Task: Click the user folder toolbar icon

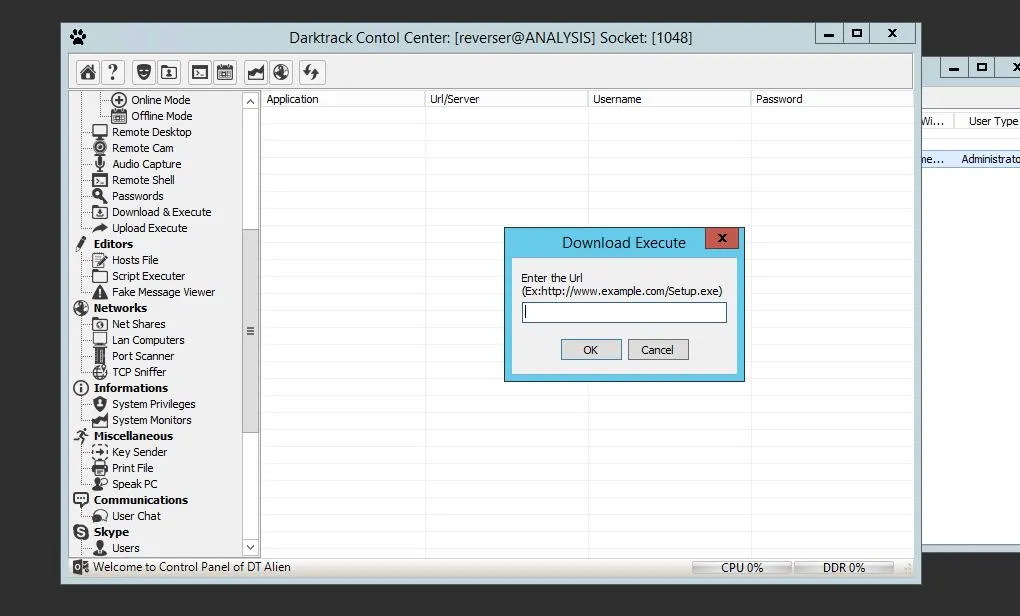Action: tap(169, 72)
